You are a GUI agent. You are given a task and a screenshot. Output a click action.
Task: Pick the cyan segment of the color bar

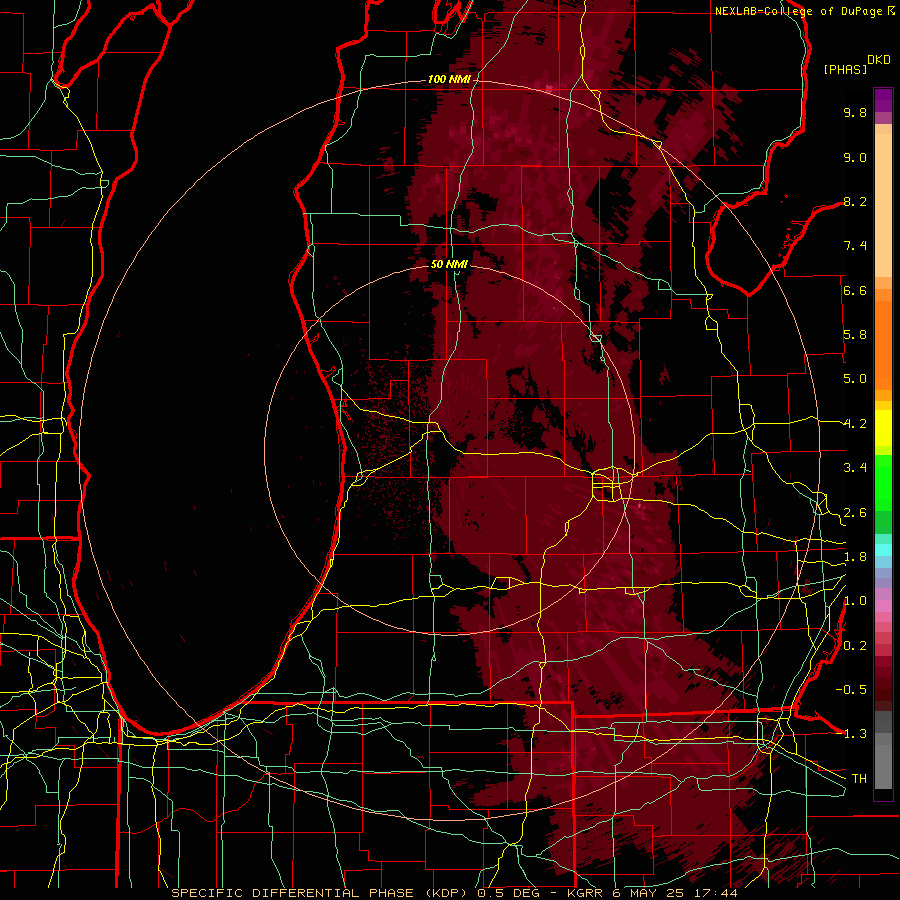pos(883,550)
